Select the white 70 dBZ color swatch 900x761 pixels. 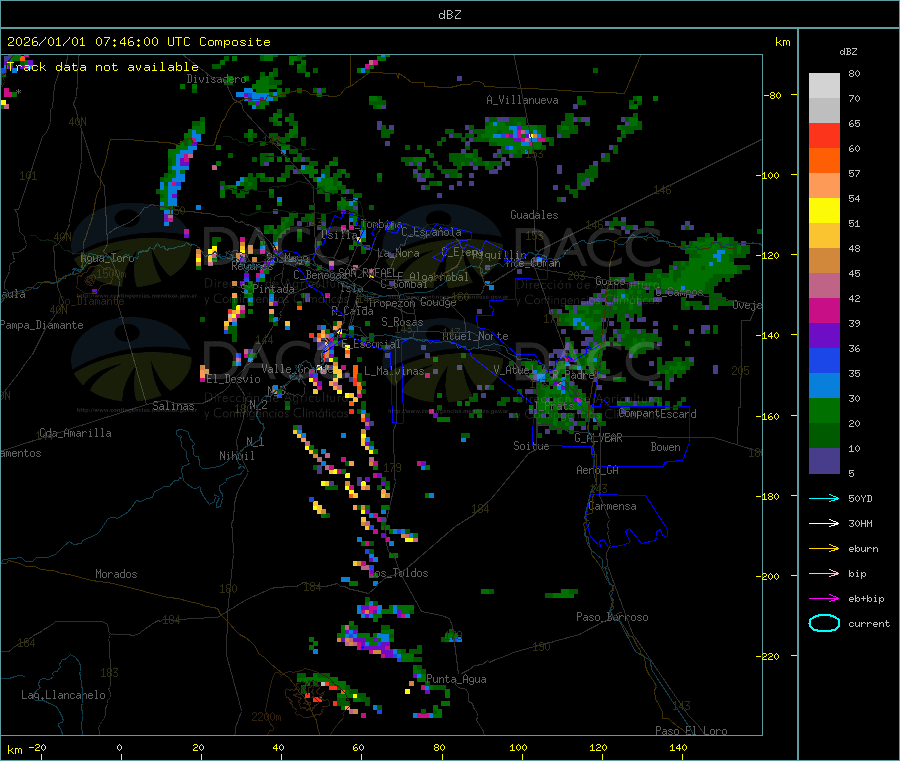click(824, 86)
